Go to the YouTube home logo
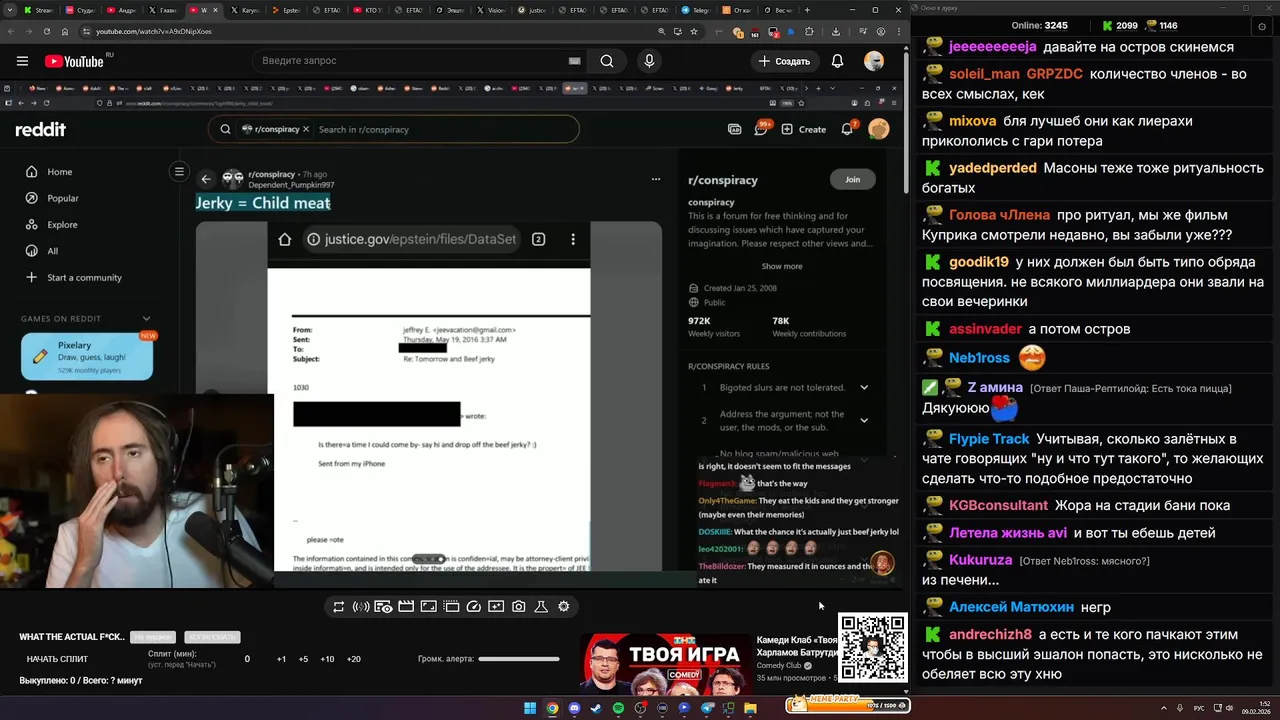 75,61
